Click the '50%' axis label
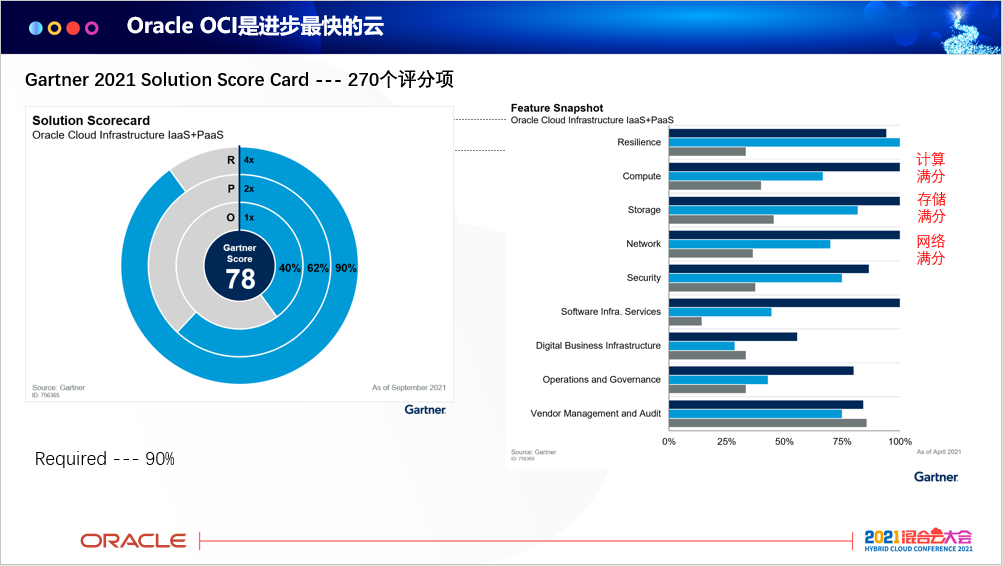1003x566 pixels. pos(784,441)
